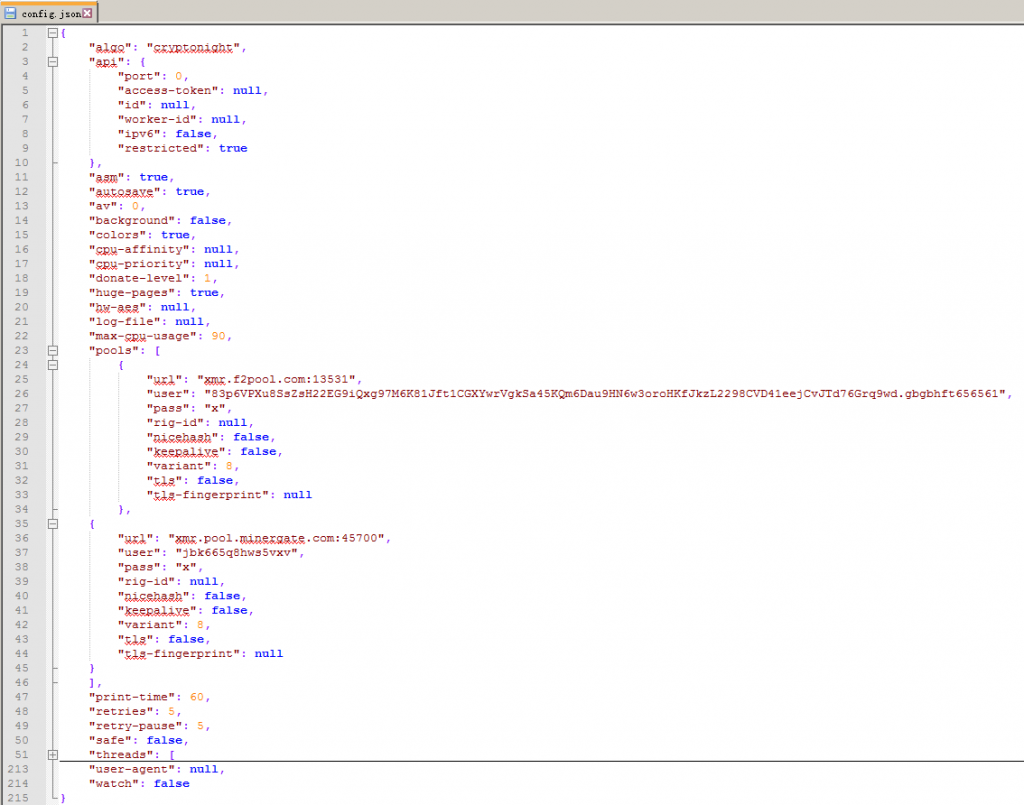Image resolution: width=1024 pixels, height=805 pixels.
Task: Collapse the first pool object at line 24
Action: click(x=52, y=365)
